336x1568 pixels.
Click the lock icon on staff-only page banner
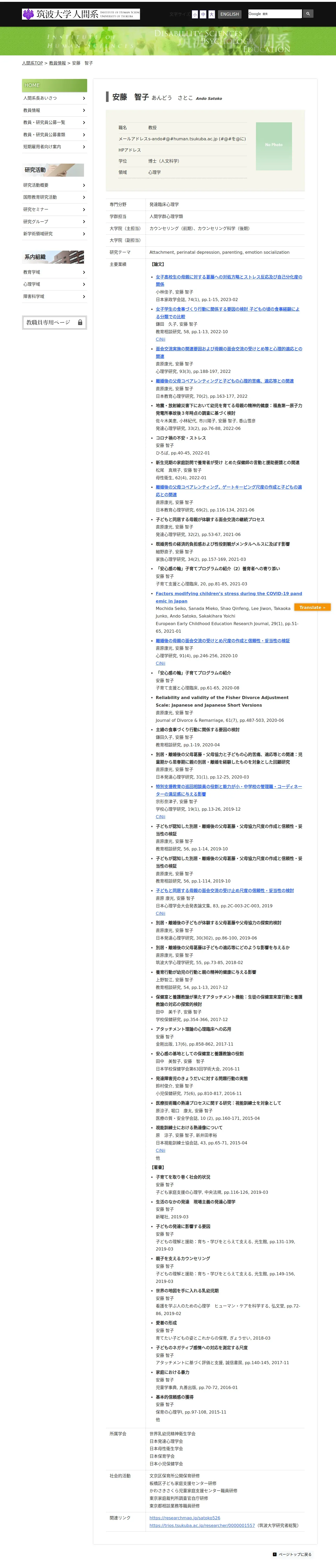80,322
